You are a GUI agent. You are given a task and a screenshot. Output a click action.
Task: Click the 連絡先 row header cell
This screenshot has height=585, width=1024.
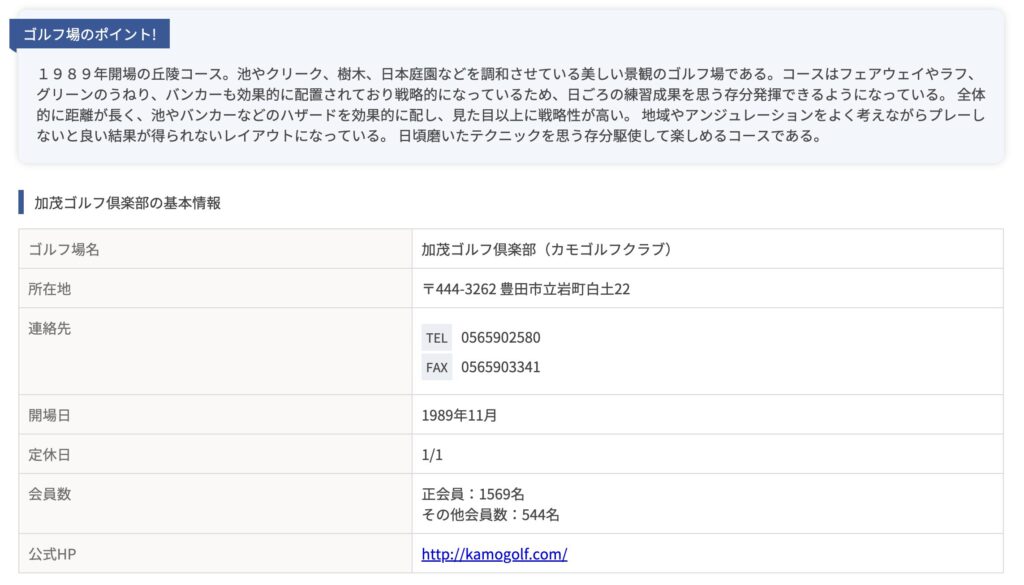[x=216, y=351]
